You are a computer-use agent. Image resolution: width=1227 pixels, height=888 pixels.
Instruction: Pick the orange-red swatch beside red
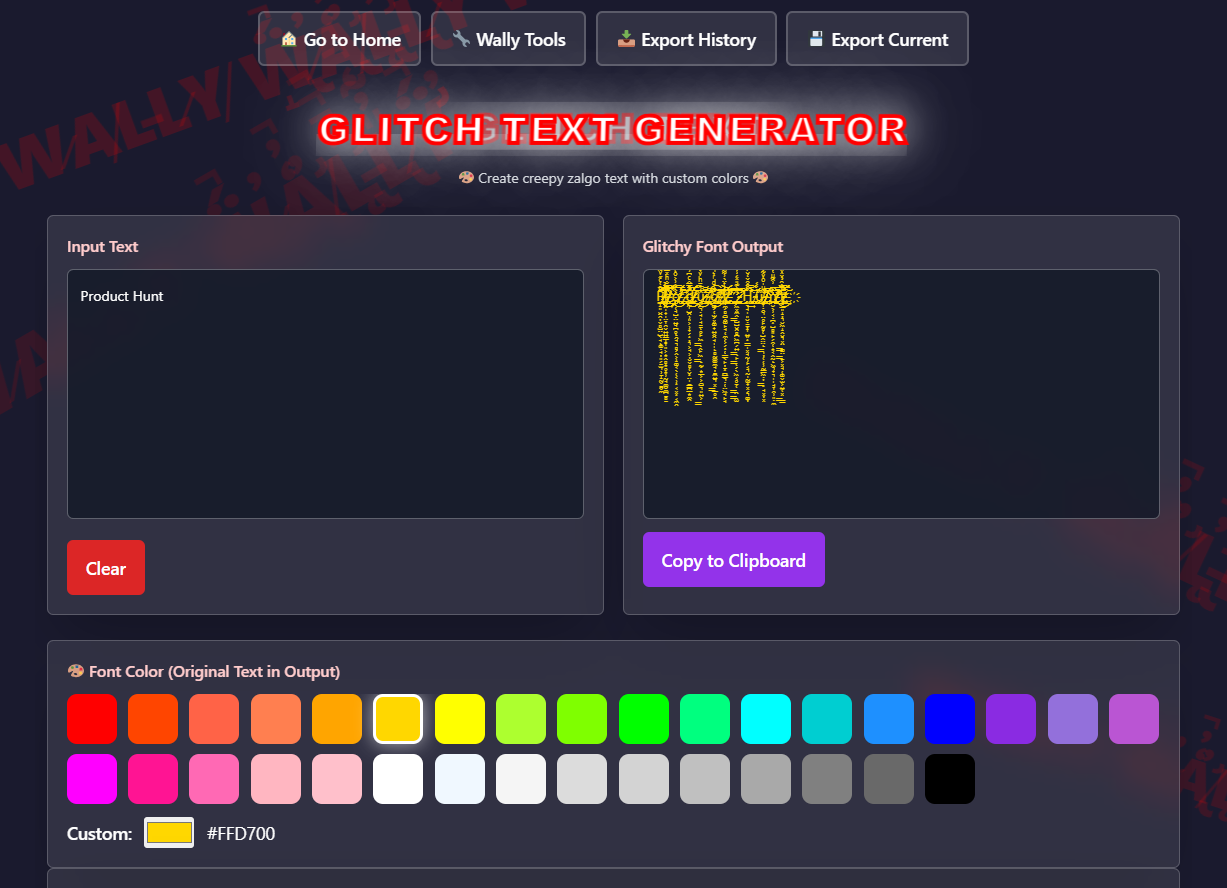click(153, 719)
